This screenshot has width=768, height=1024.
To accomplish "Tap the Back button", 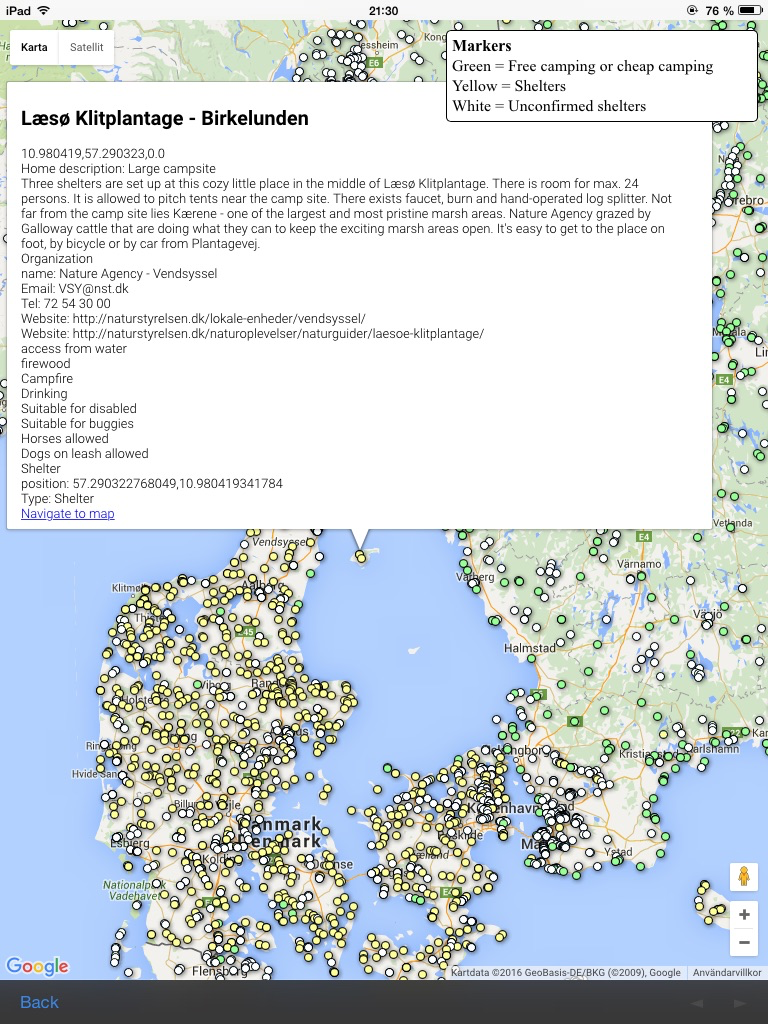I will [39, 1002].
